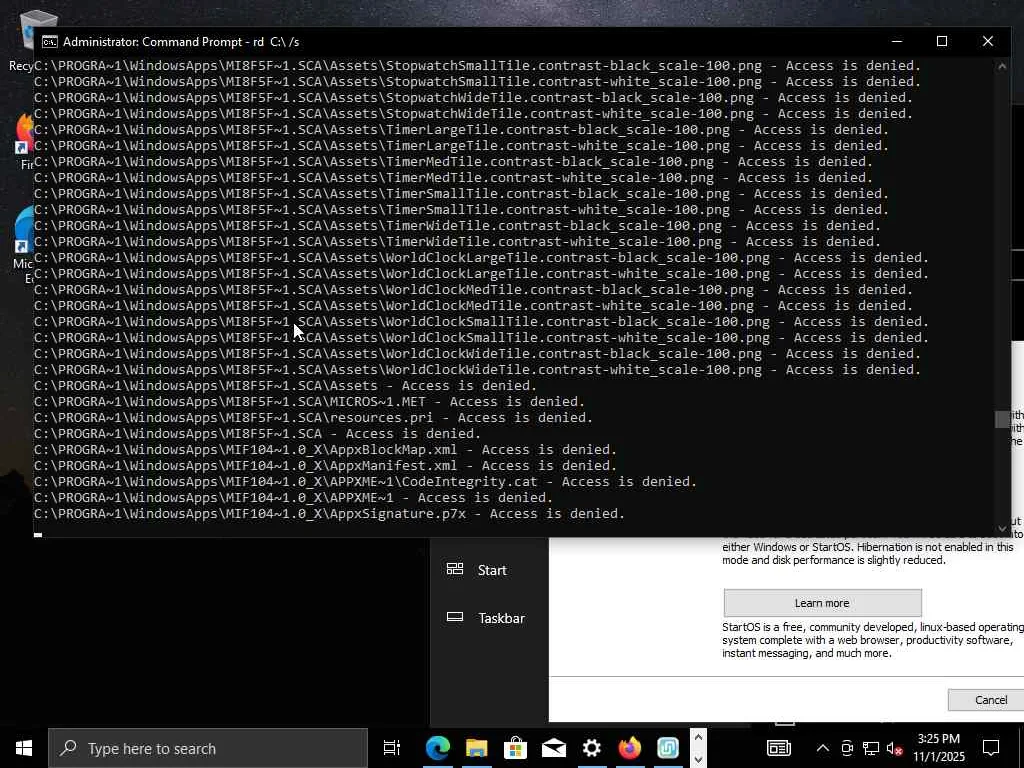1024x768 pixels.
Task: Click the CodeIntegrity.cat access denied line
Action: click(x=365, y=481)
